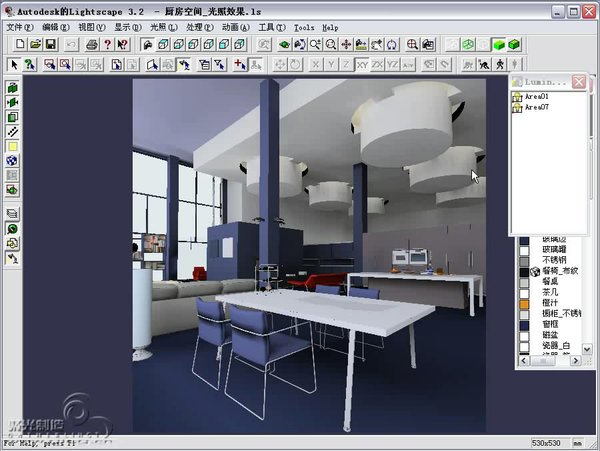
Task: Close the Luminaires panel
Action: click(579, 81)
